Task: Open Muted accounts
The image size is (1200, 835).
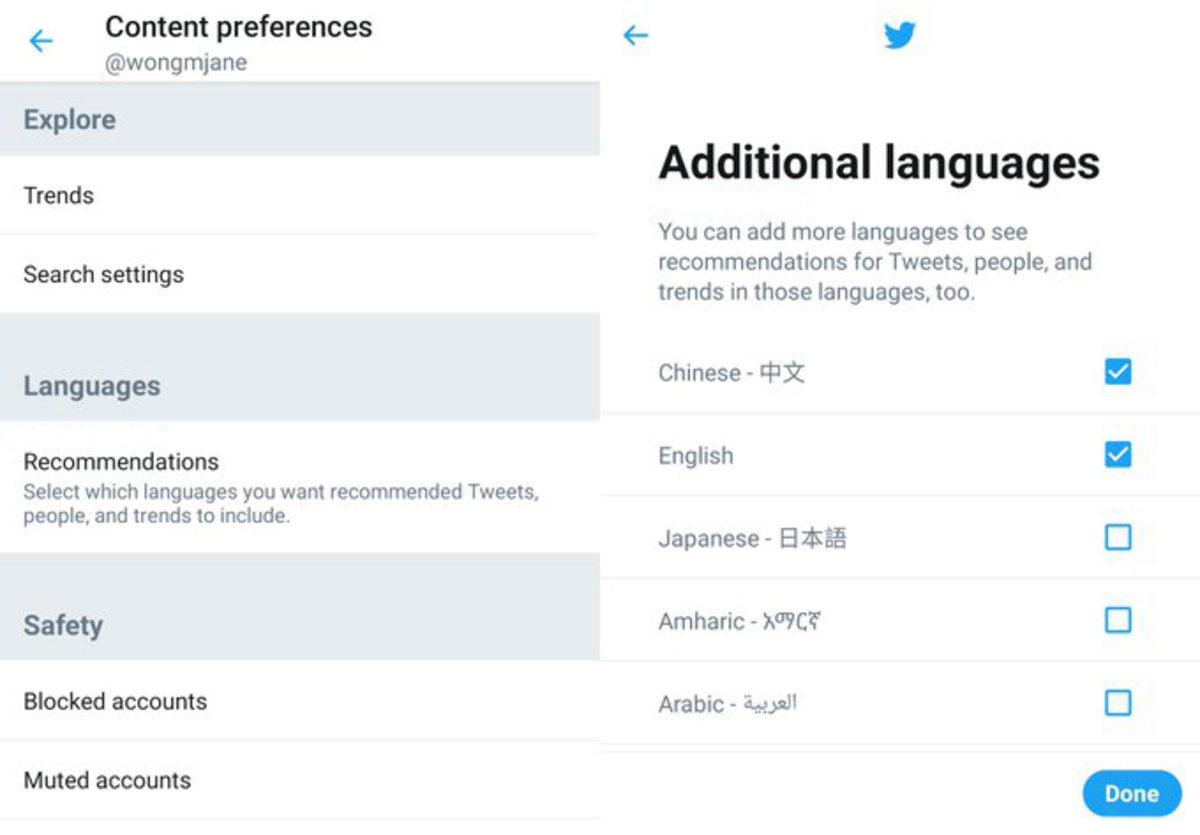Action: [x=106, y=781]
